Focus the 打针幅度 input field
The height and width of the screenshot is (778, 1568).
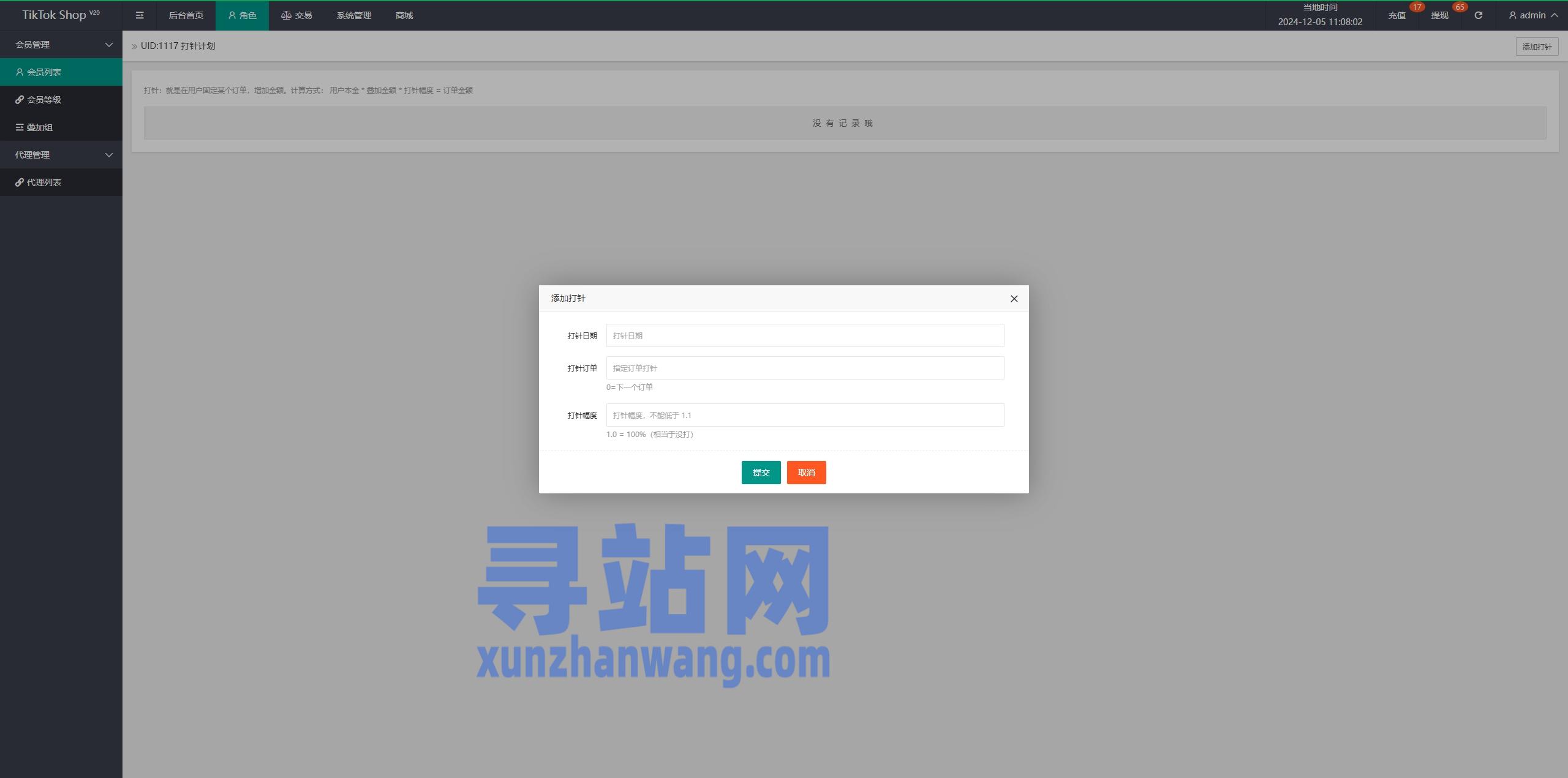click(805, 415)
